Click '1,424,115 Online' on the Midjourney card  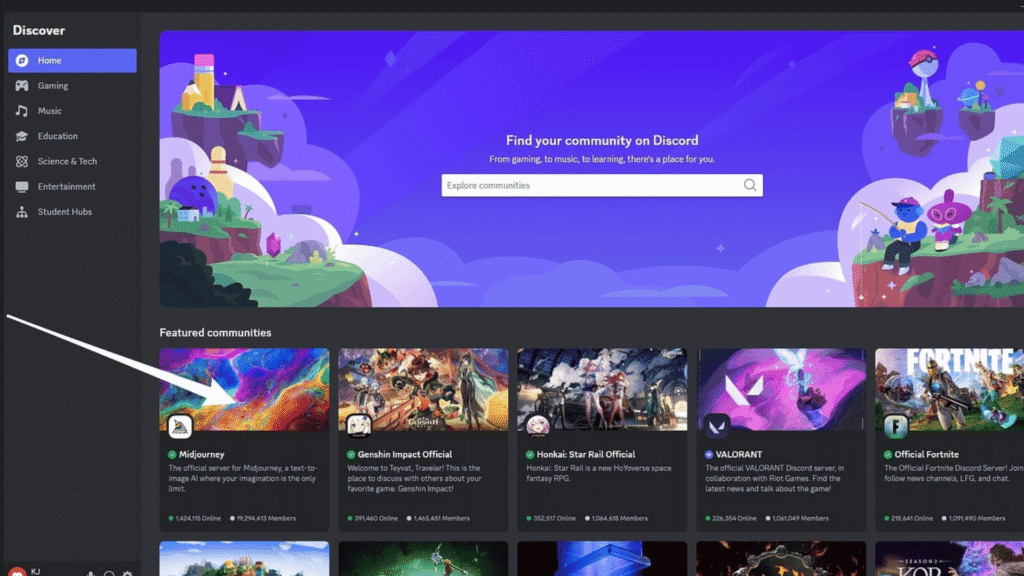coord(195,519)
